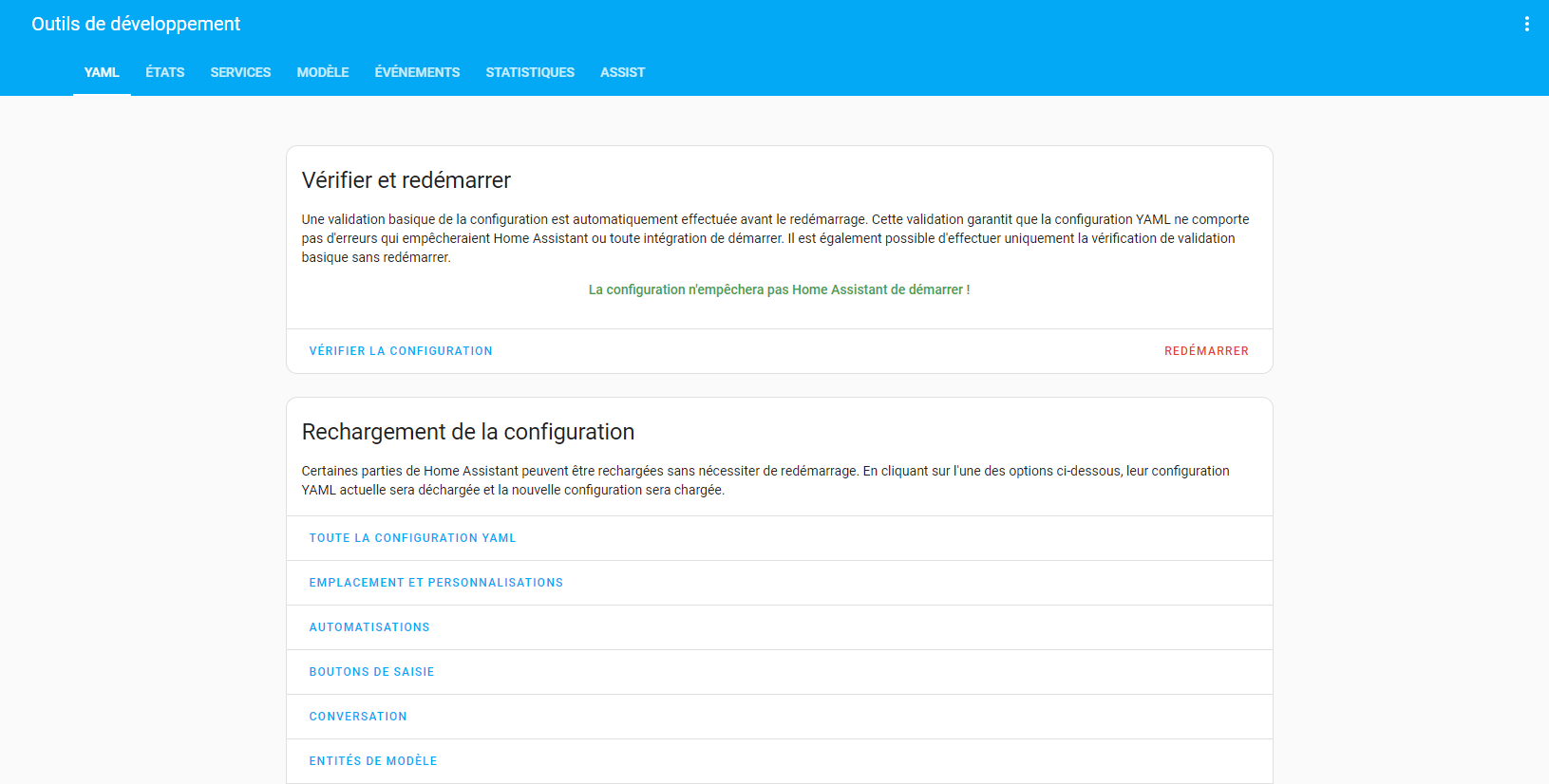Go to the MODÈLE tab
The height and width of the screenshot is (784, 1549).
[x=323, y=72]
